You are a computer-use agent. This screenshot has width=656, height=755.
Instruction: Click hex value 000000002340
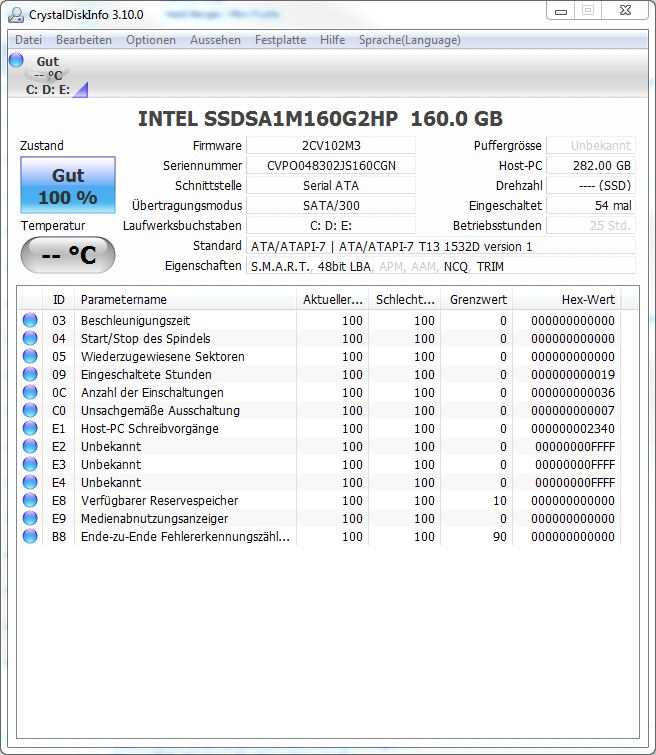(573, 429)
